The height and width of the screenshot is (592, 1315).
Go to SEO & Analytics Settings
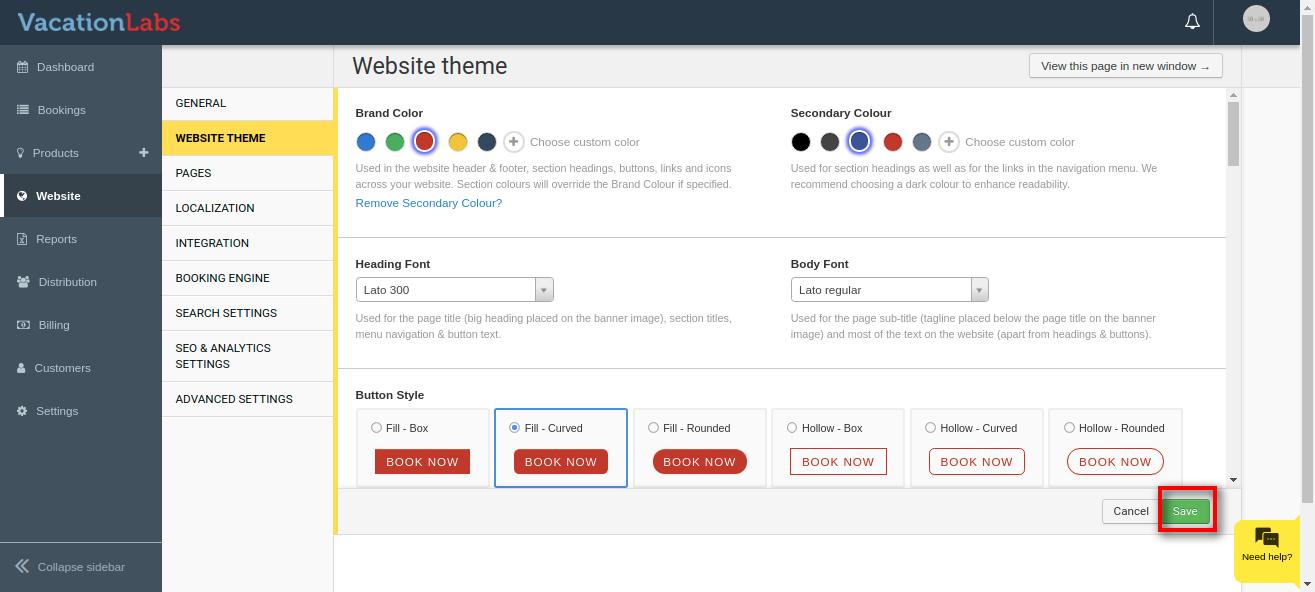click(x=223, y=356)
